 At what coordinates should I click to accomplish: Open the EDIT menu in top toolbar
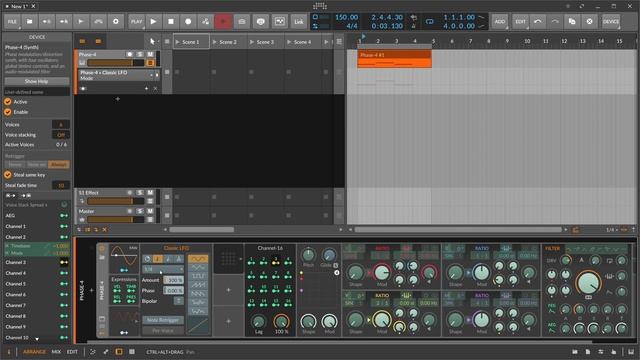coord(520,22)
